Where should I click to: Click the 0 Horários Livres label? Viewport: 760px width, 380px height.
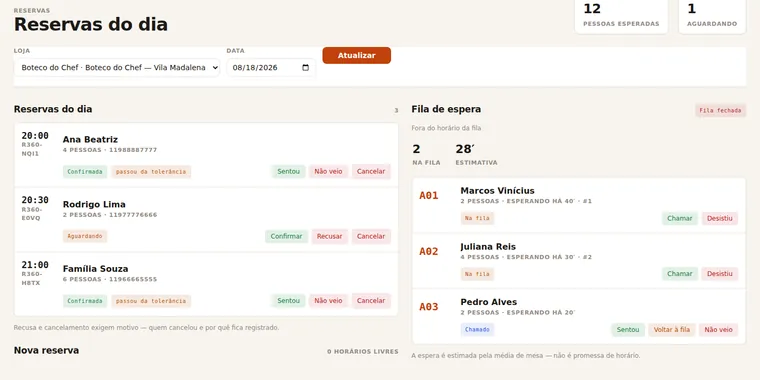[363, 352]
